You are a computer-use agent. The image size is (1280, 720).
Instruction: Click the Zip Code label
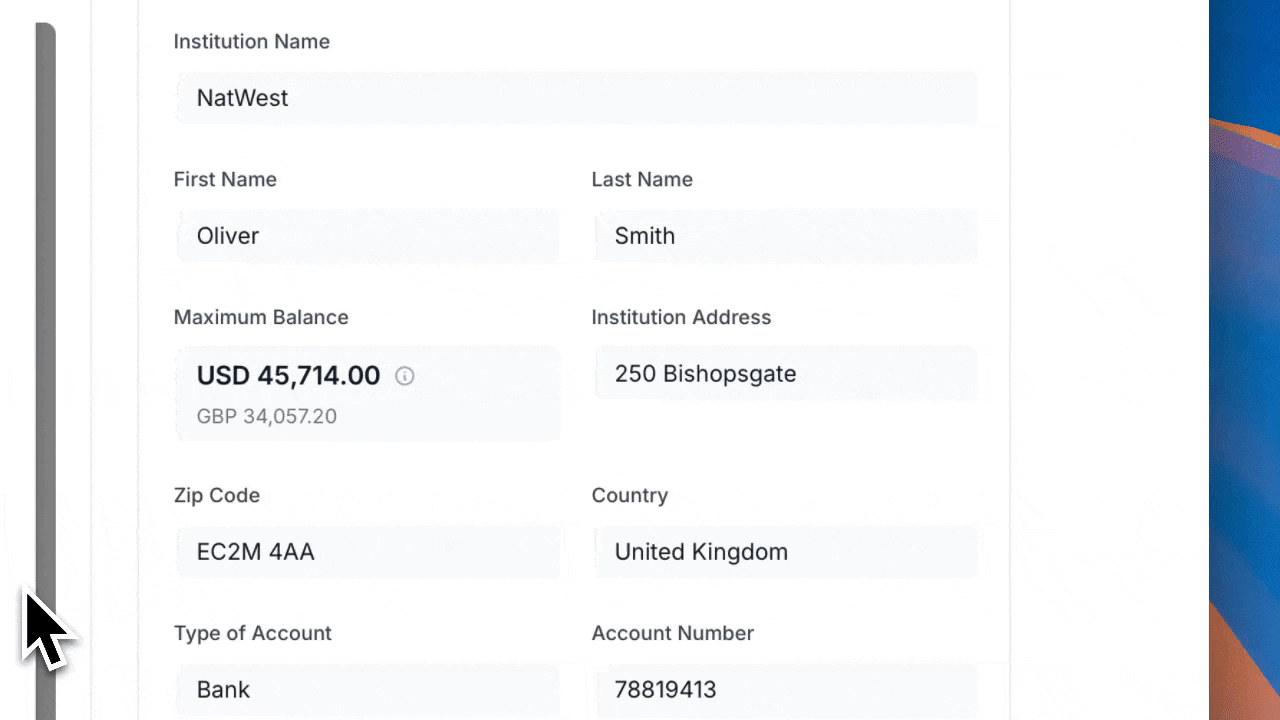pyautogui.click(x=217, y=496)
